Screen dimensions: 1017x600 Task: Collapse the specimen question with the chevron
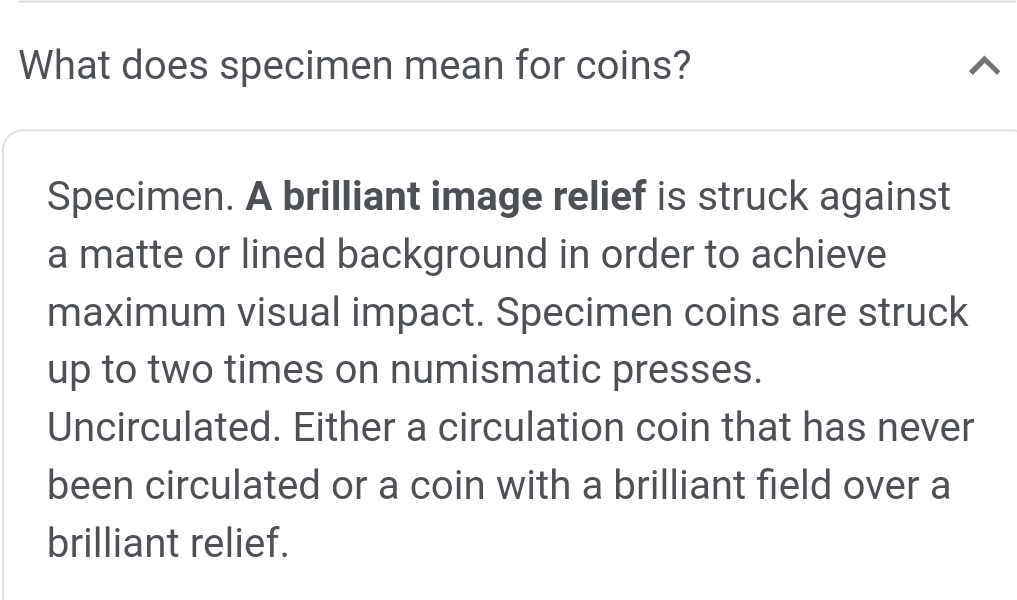pos(984,67)
